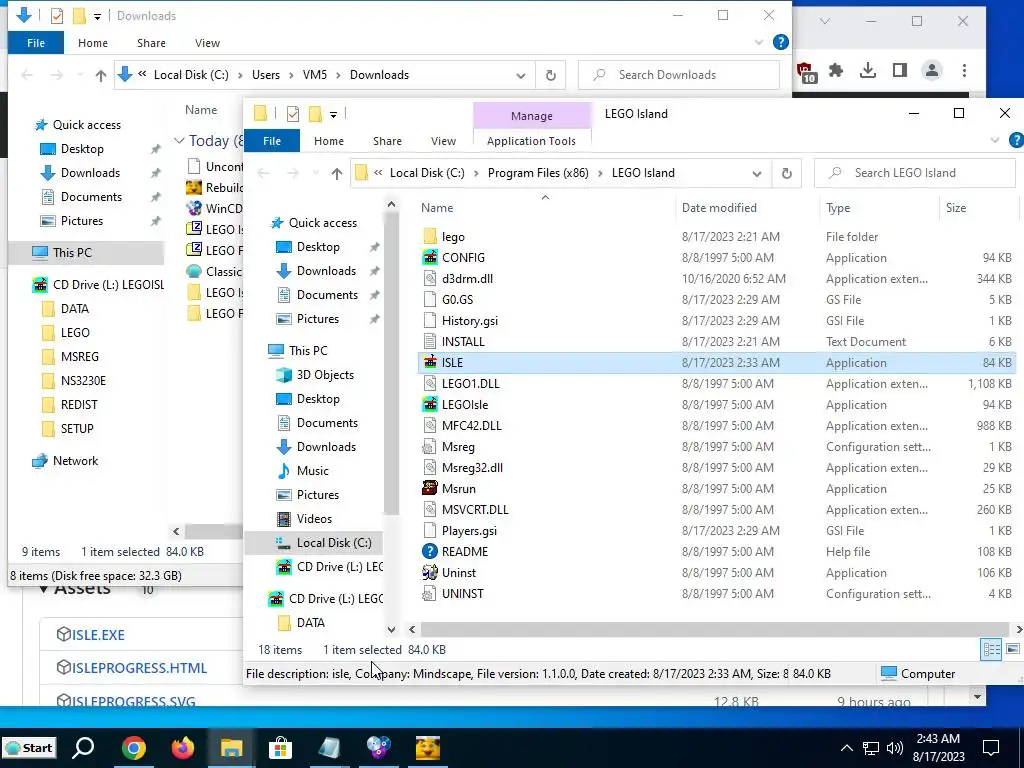Go up one folder in LEGO Island window
The height and width of the screenshot is (768, 1024).
coord(336,173)
